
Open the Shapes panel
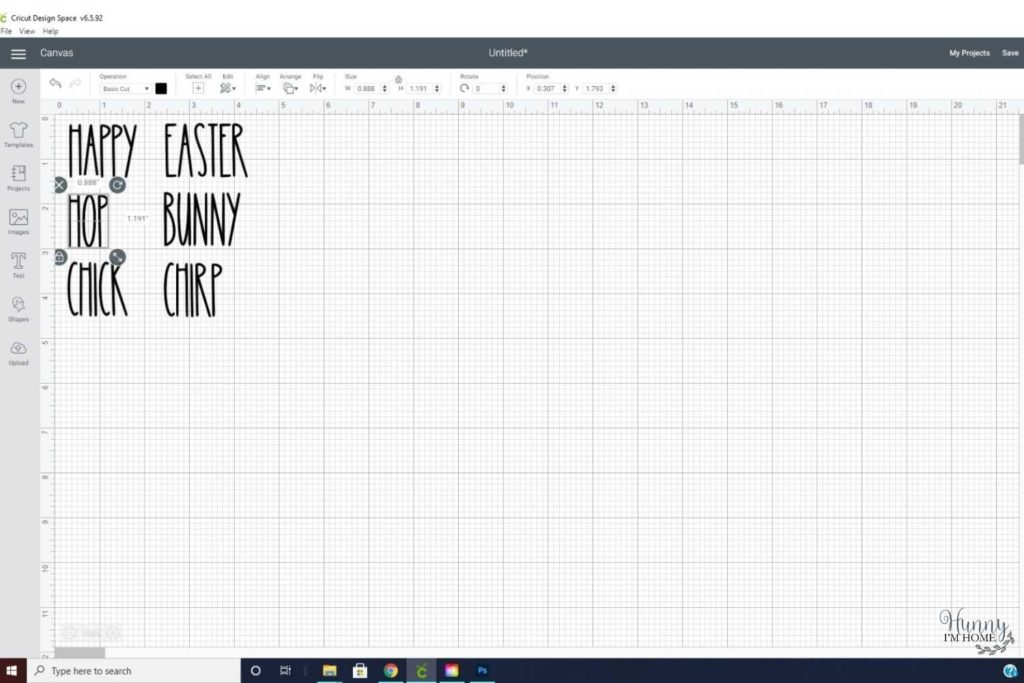click(18, 309)
